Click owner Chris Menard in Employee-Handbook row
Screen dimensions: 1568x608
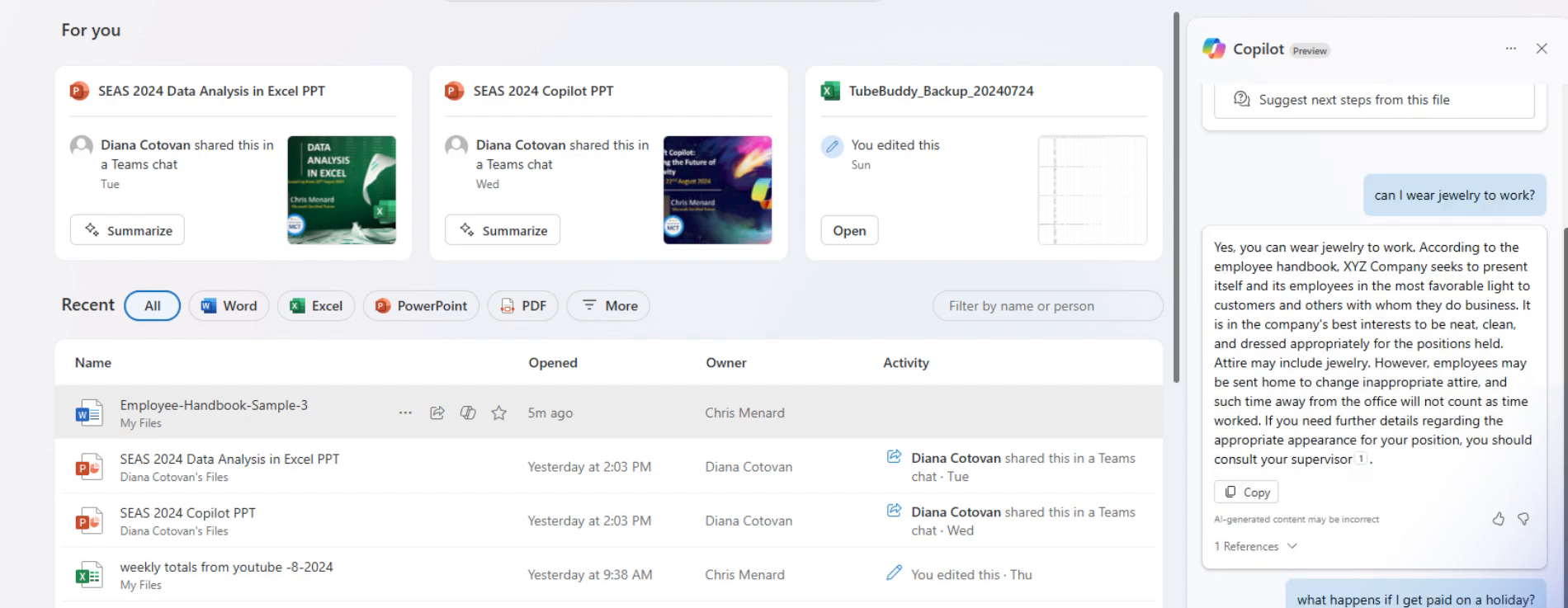(744, 412)
